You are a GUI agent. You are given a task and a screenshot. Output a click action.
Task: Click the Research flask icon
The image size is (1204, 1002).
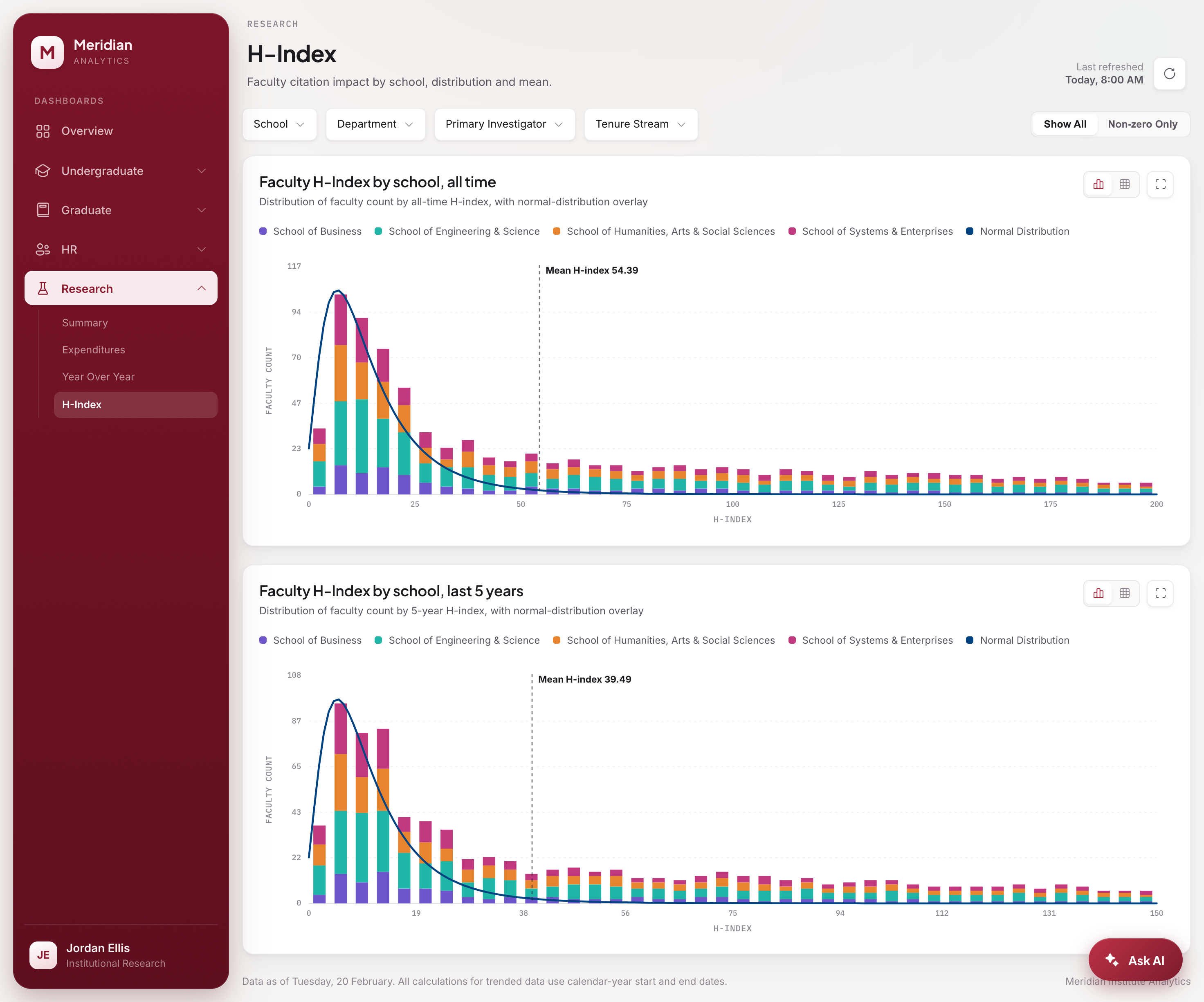point(43,288)
